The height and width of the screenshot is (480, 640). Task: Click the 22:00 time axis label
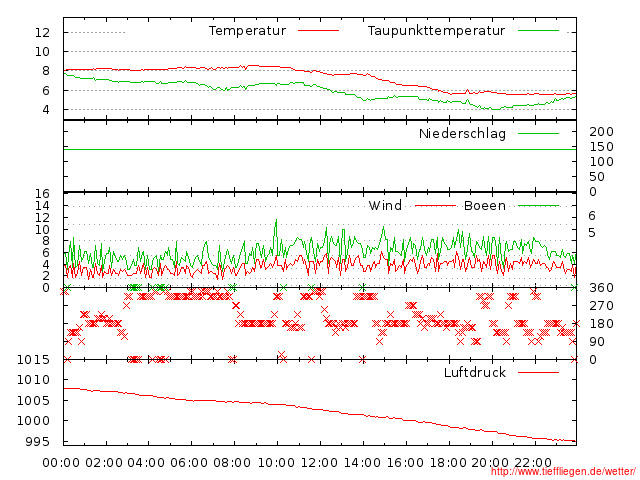tap(533, 463)
